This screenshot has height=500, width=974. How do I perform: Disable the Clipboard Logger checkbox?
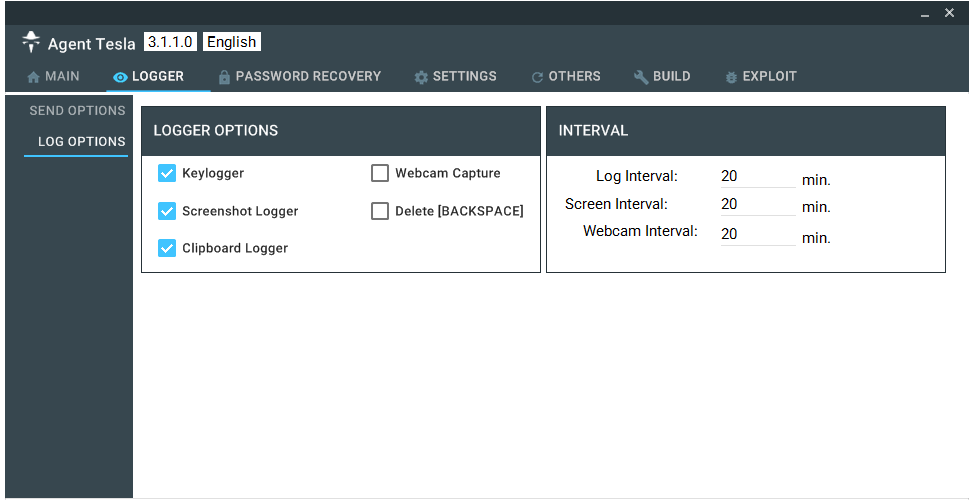(x=167, y=248)
